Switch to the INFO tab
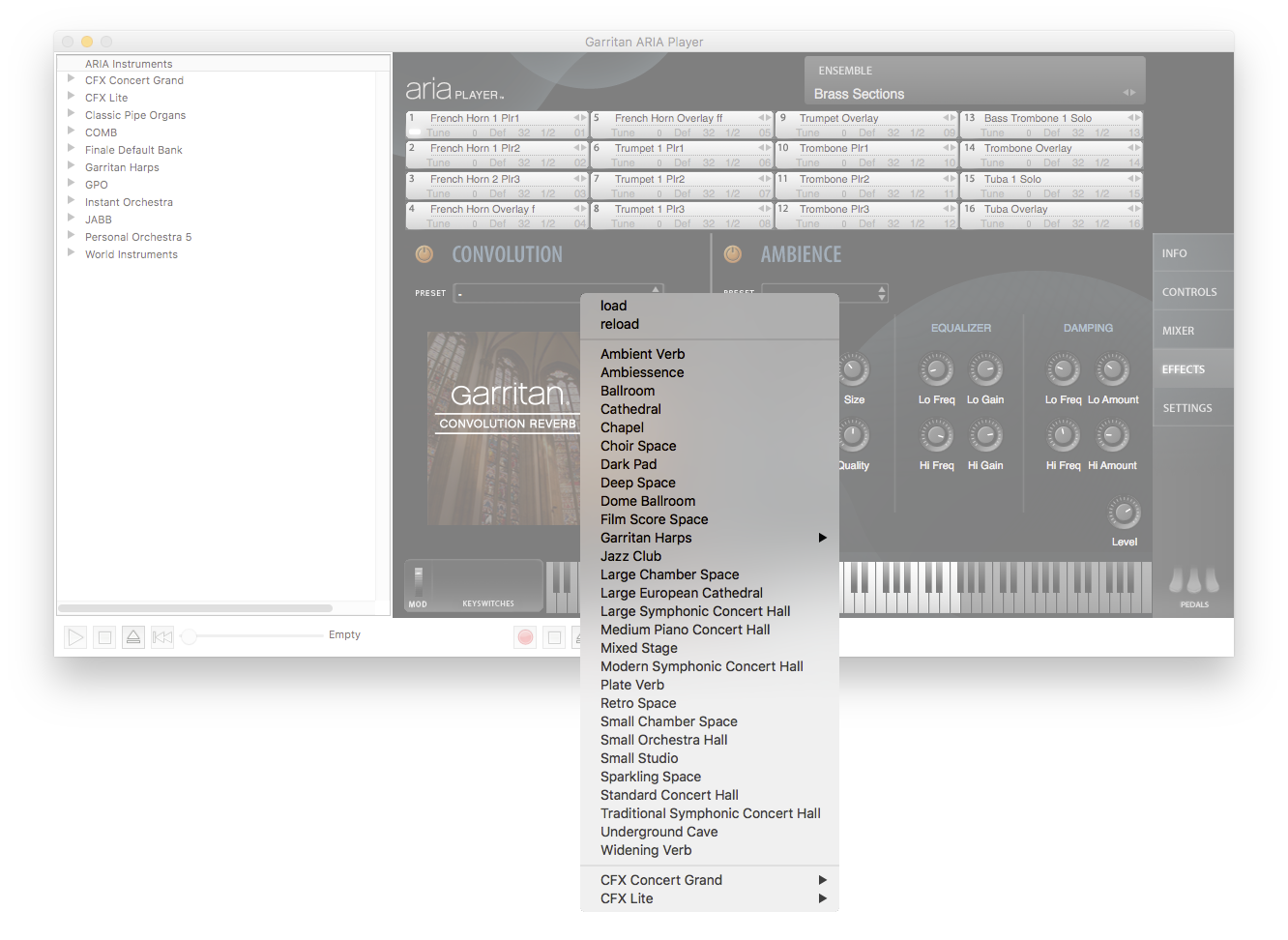 pyautogui.click(x=1193, y=253)
